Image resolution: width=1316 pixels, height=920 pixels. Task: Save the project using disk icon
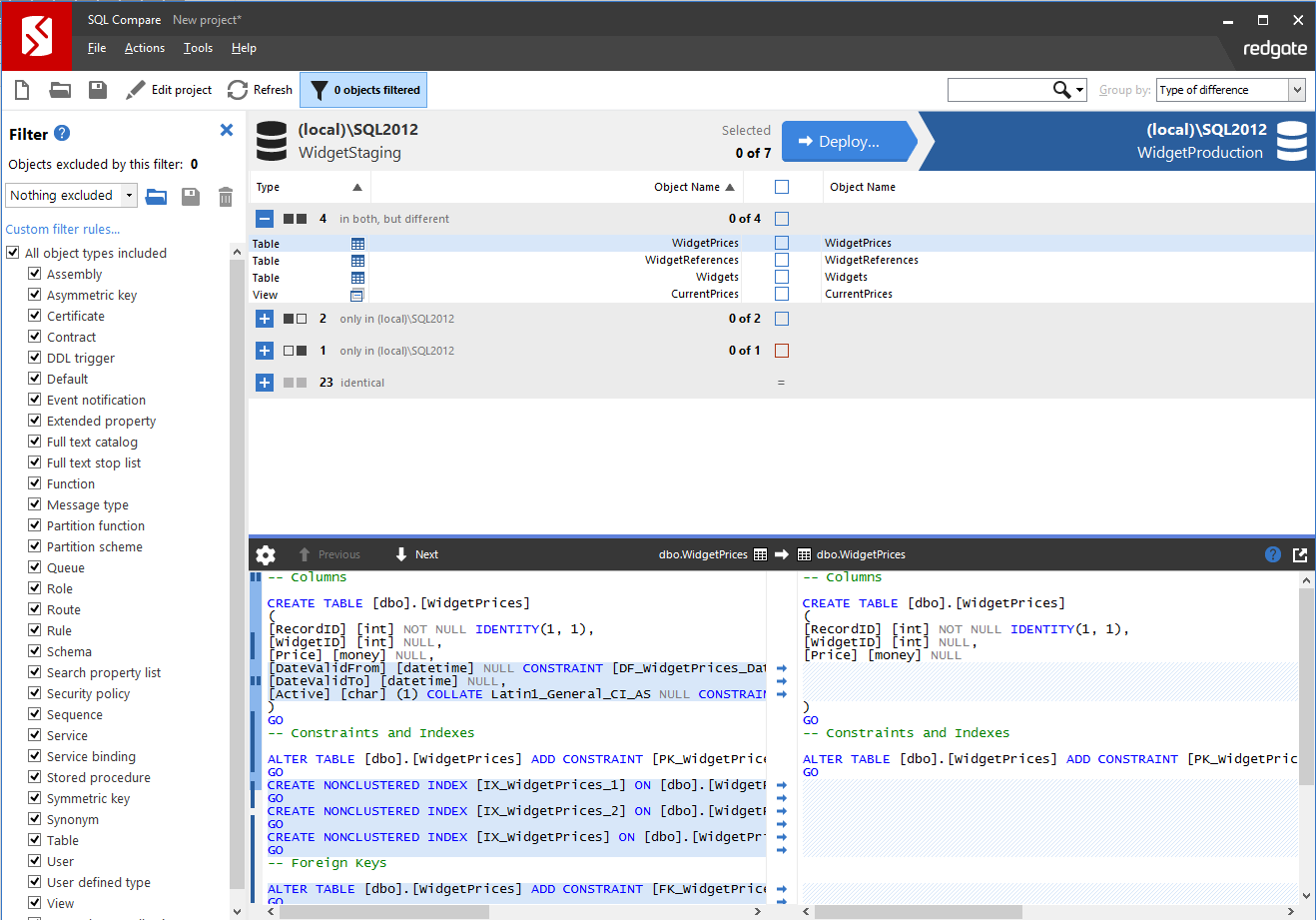(96, 89)
